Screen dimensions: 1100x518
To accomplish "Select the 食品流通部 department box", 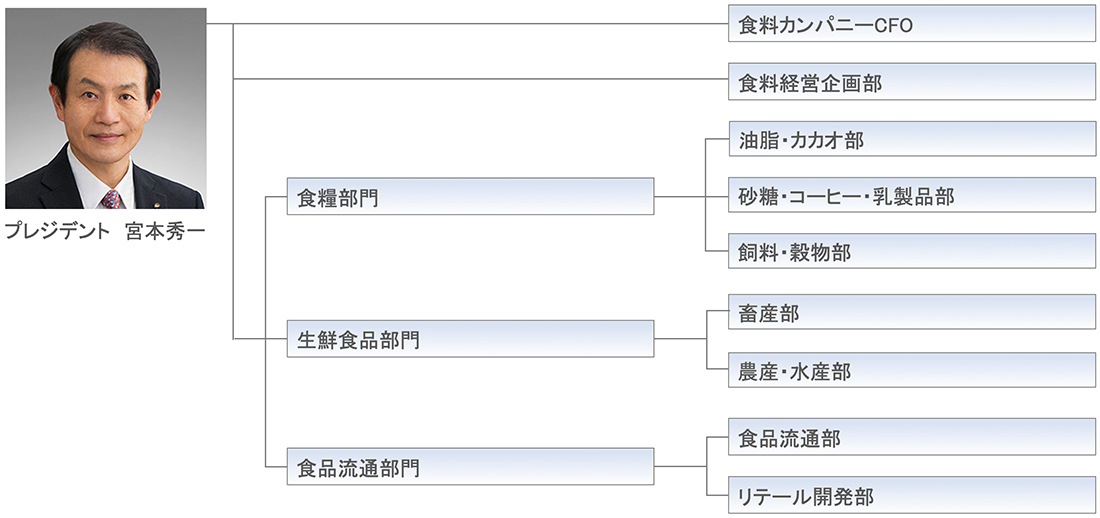I will click(x=911, y=438).
